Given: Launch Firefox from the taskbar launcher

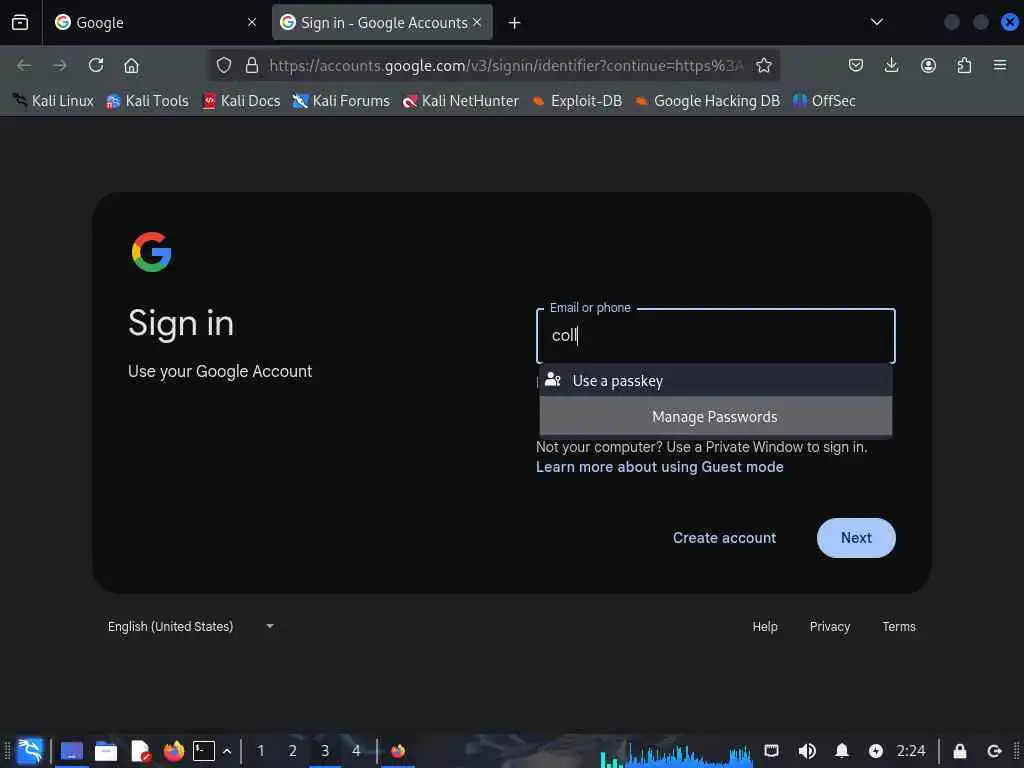Looking at the screenshot, I should [174, 751].
